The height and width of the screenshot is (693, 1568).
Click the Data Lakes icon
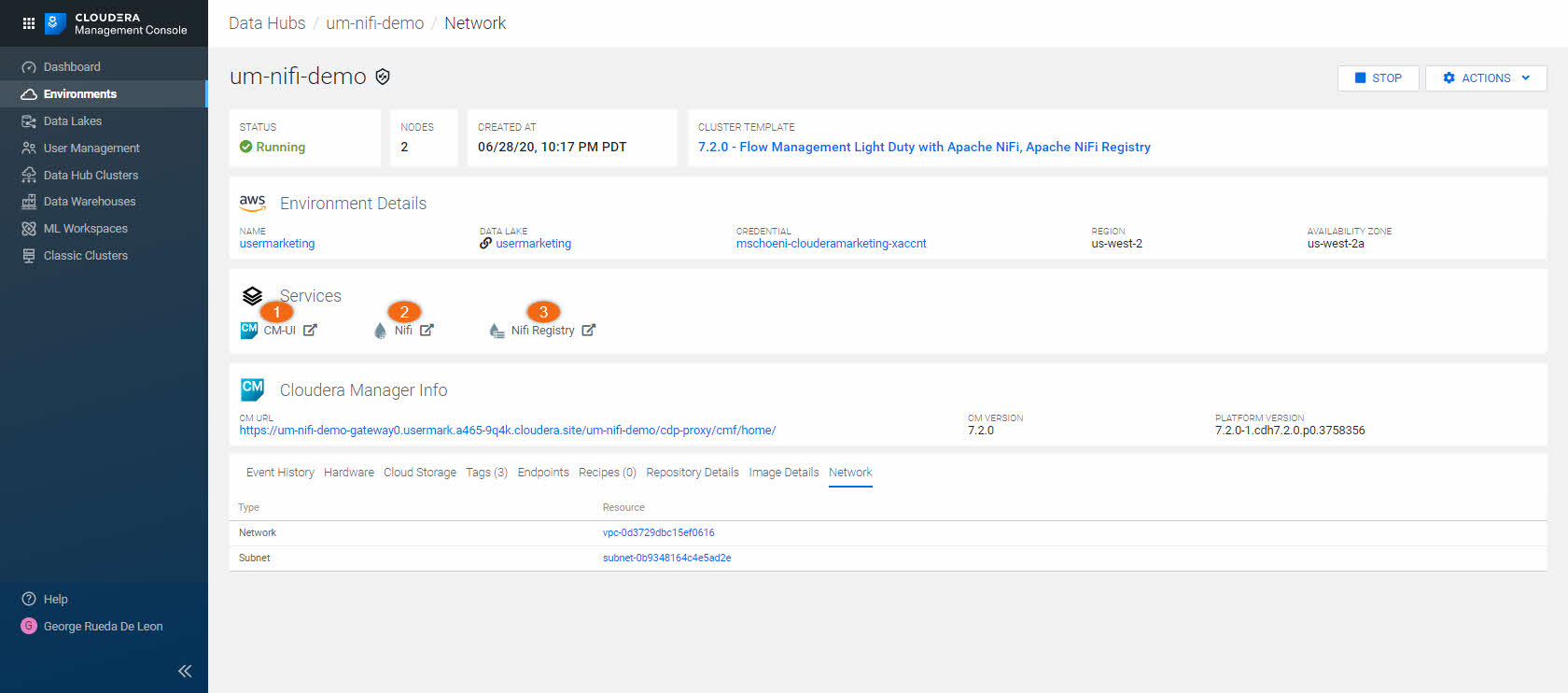pyautogui.click(x=29, y=121)
